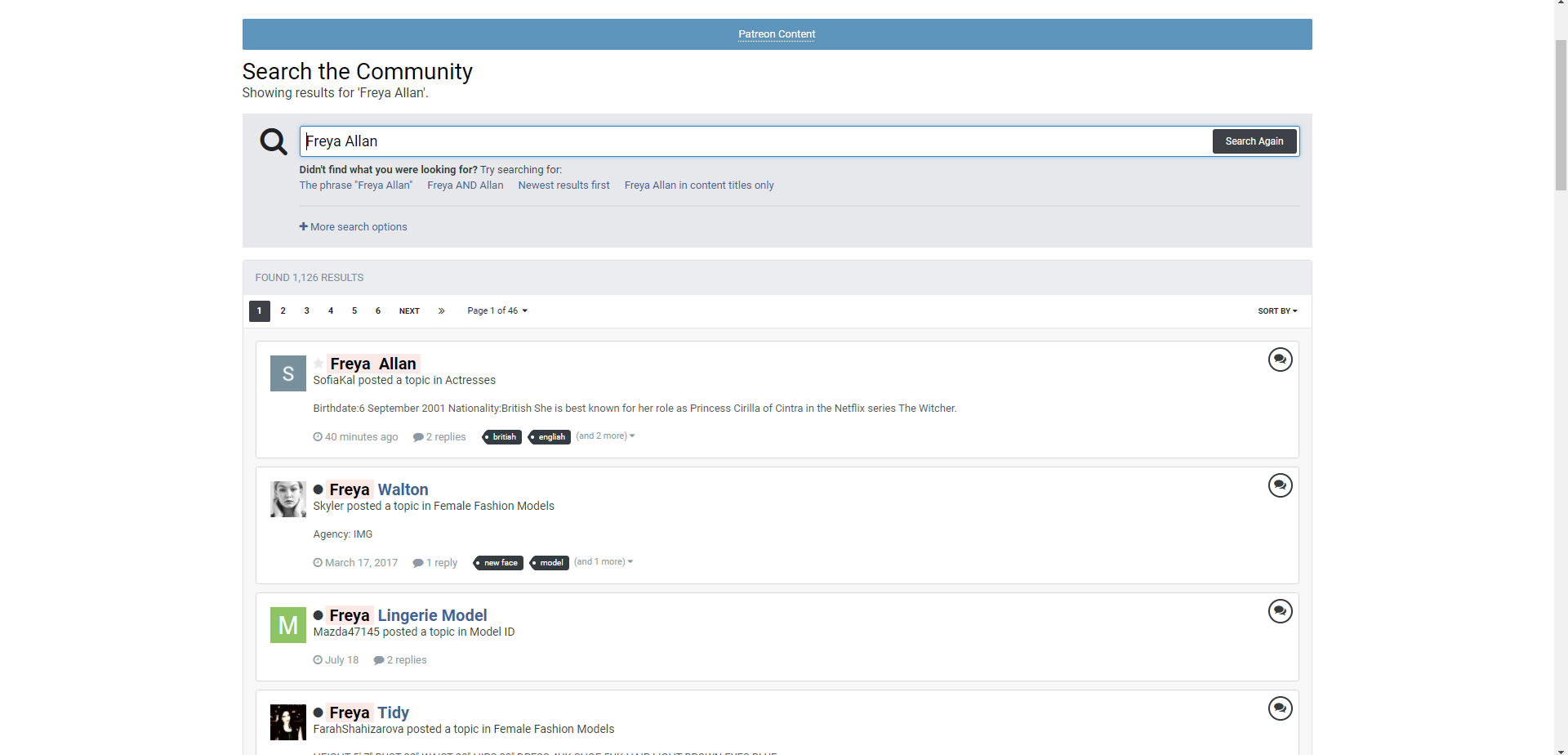Open the Patreon Content link
The height and width of the screenshot is (755, 1568).
click(777, 34)
